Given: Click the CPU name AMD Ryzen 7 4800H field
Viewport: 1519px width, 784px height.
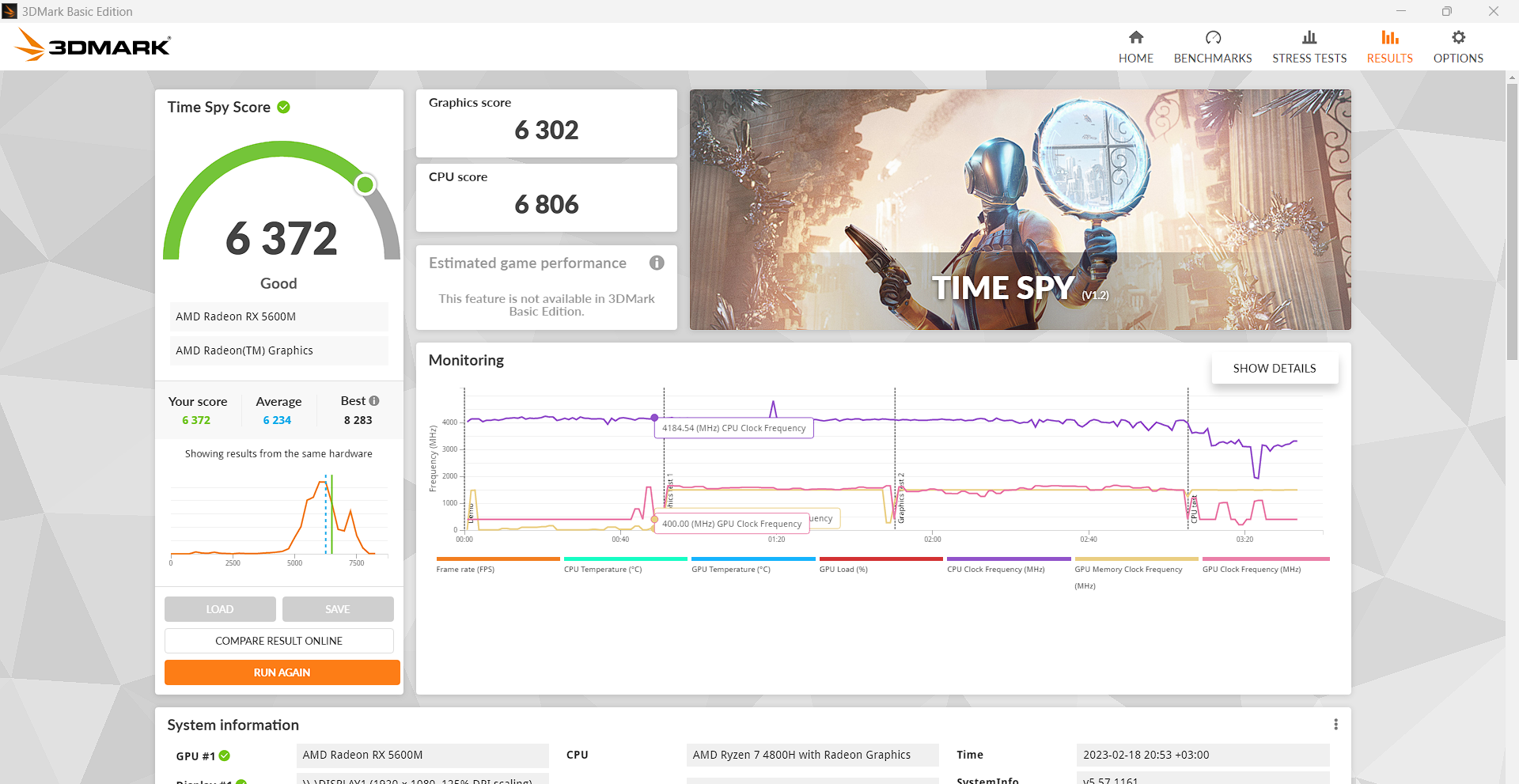Looking at the screenshot, I should click(813, 755).
